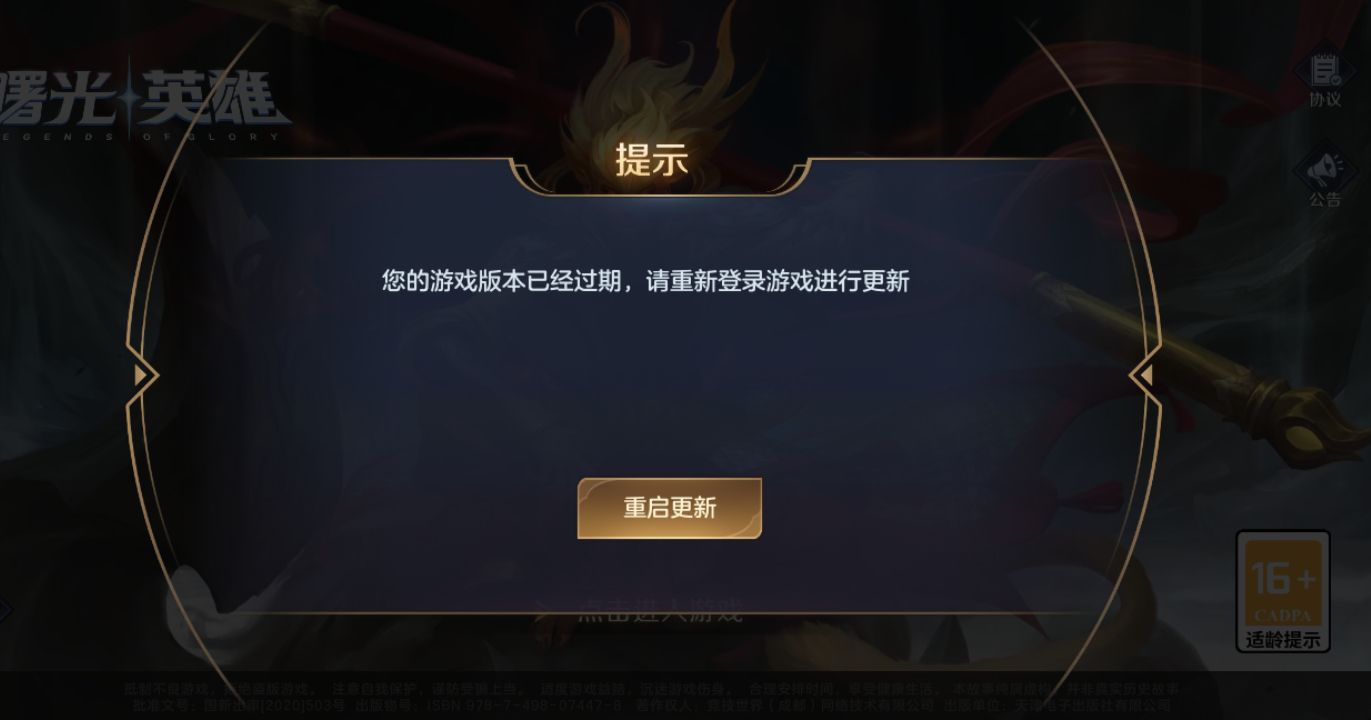Image resolution: width=1371 pixels, height=720 pixels.
Task: Click the 曙光英雄 game logo
Action: tap(140, 100)
